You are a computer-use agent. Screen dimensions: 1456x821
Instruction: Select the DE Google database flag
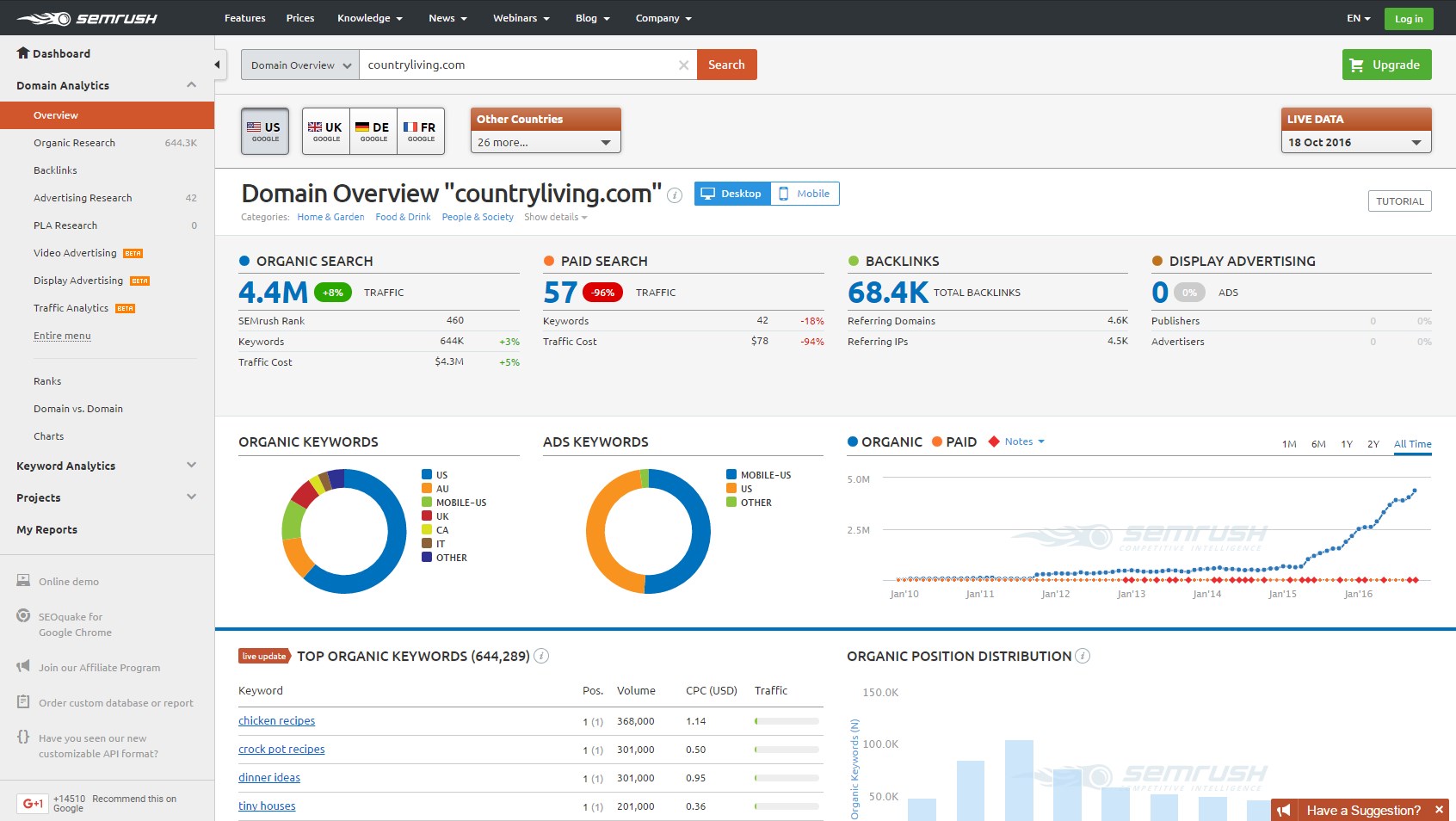(x=373, y=131)
